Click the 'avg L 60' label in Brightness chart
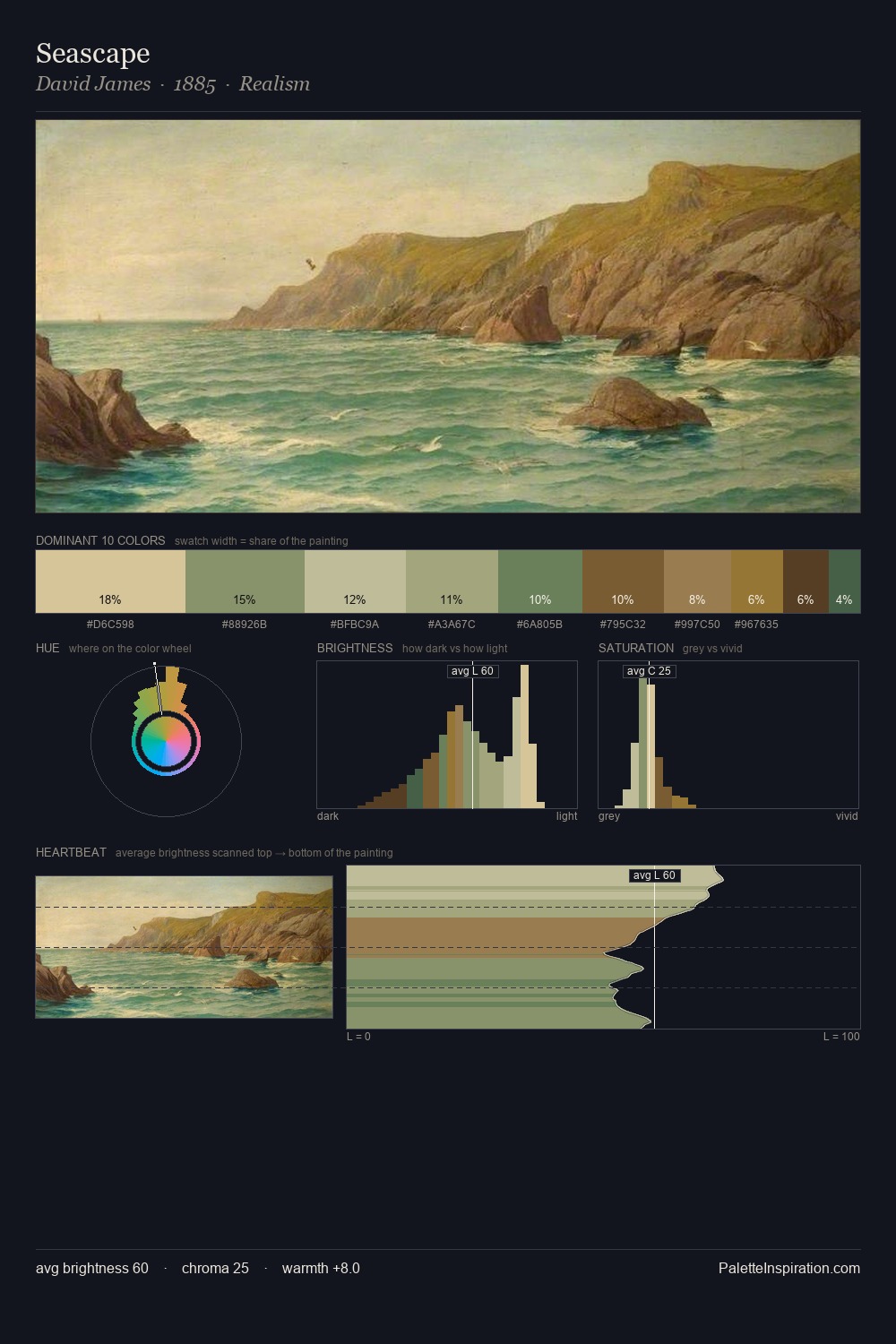Screen dimensions: 896x1344 472,671
